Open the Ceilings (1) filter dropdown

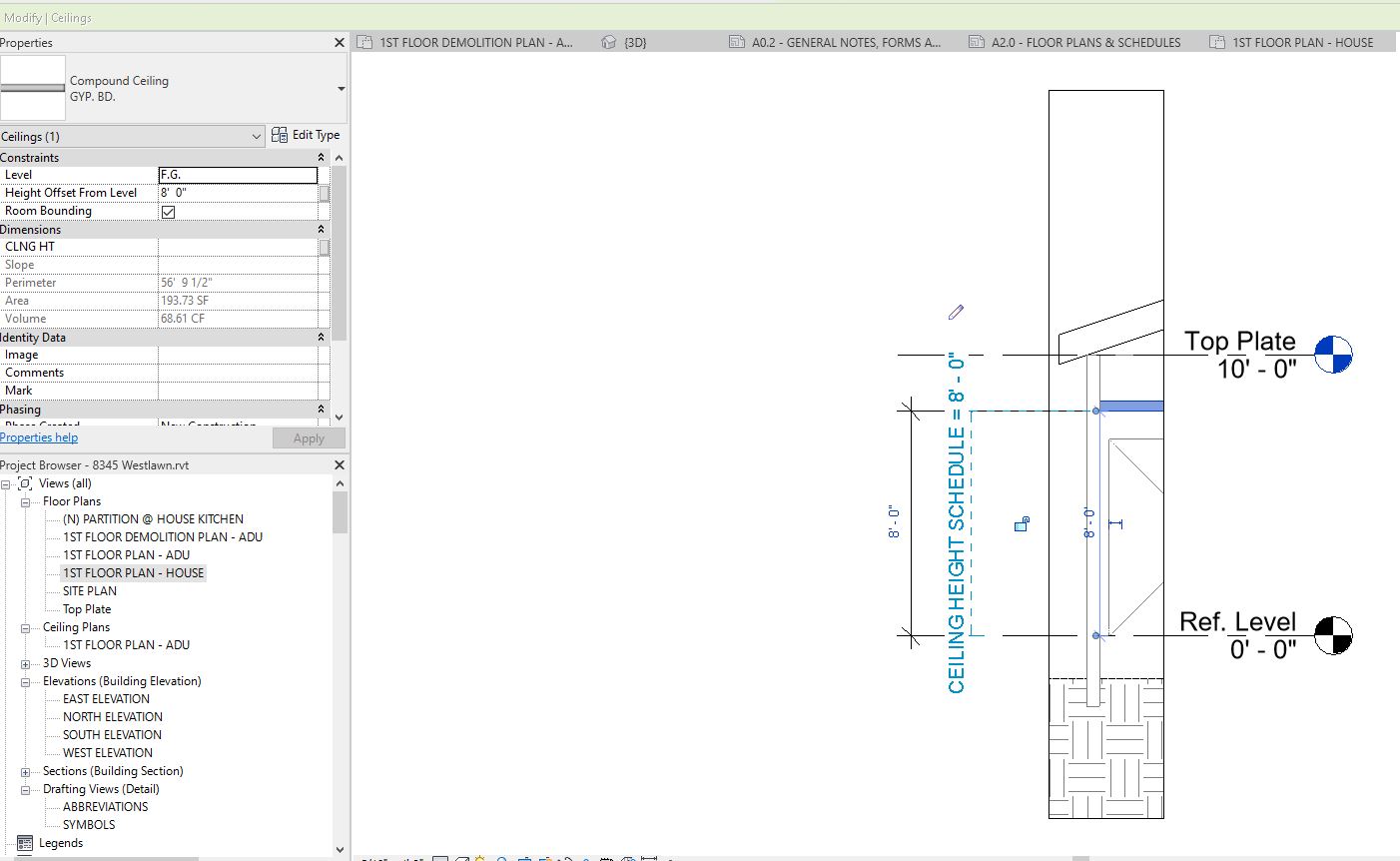pos(257,137)
